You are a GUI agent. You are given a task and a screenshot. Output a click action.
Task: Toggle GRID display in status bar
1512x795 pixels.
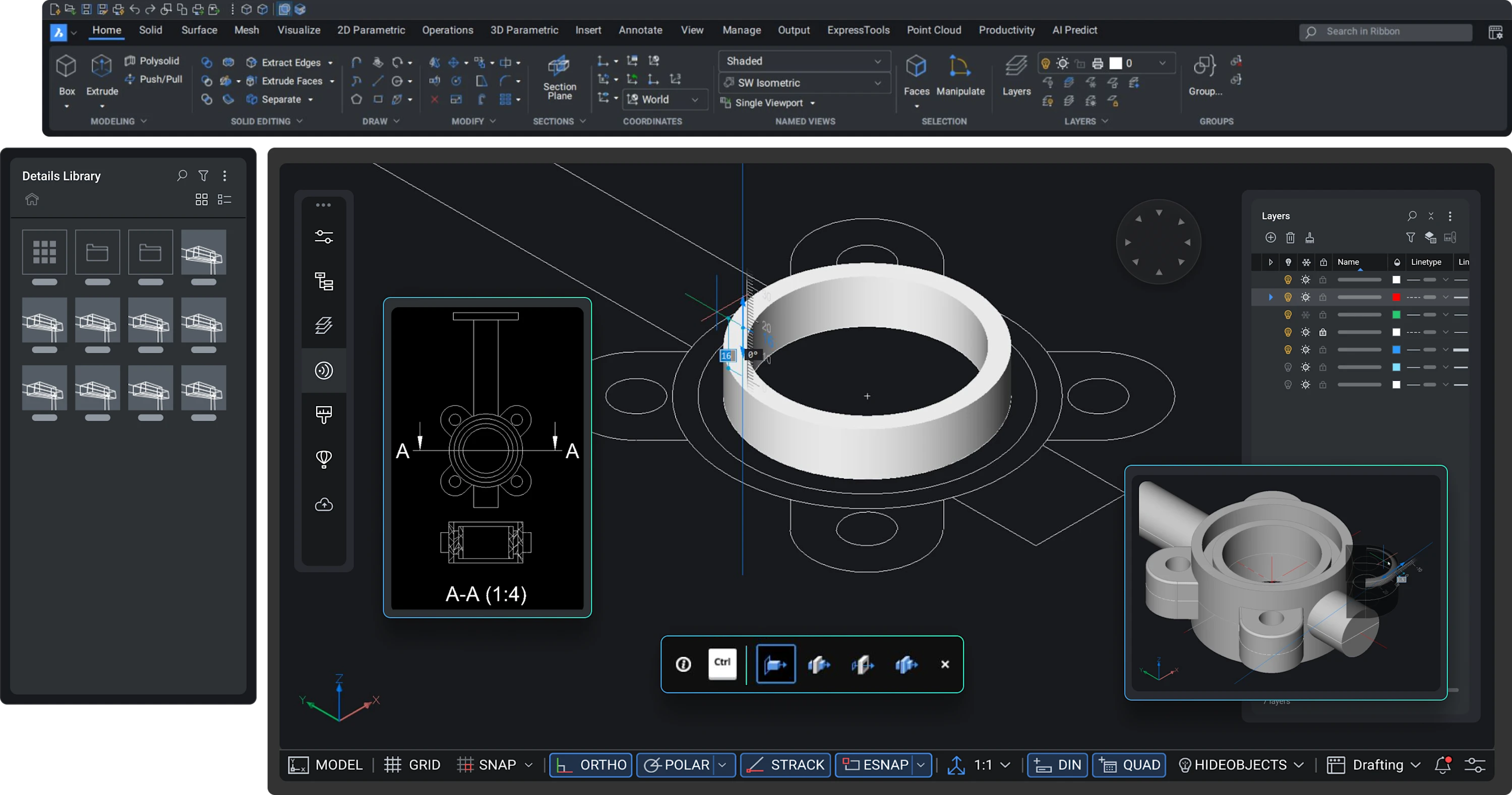coord(412,764)
